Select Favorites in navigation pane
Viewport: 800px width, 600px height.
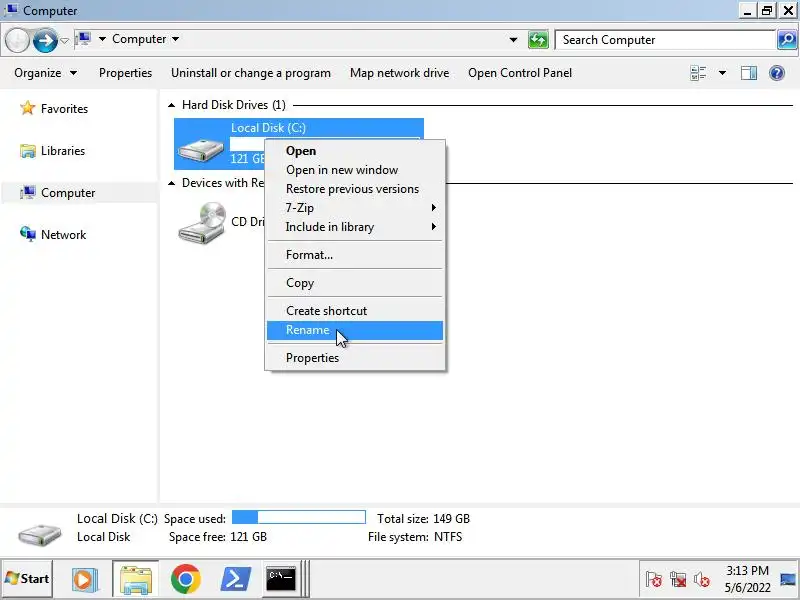pyautogui.click(x=54, y=108)
